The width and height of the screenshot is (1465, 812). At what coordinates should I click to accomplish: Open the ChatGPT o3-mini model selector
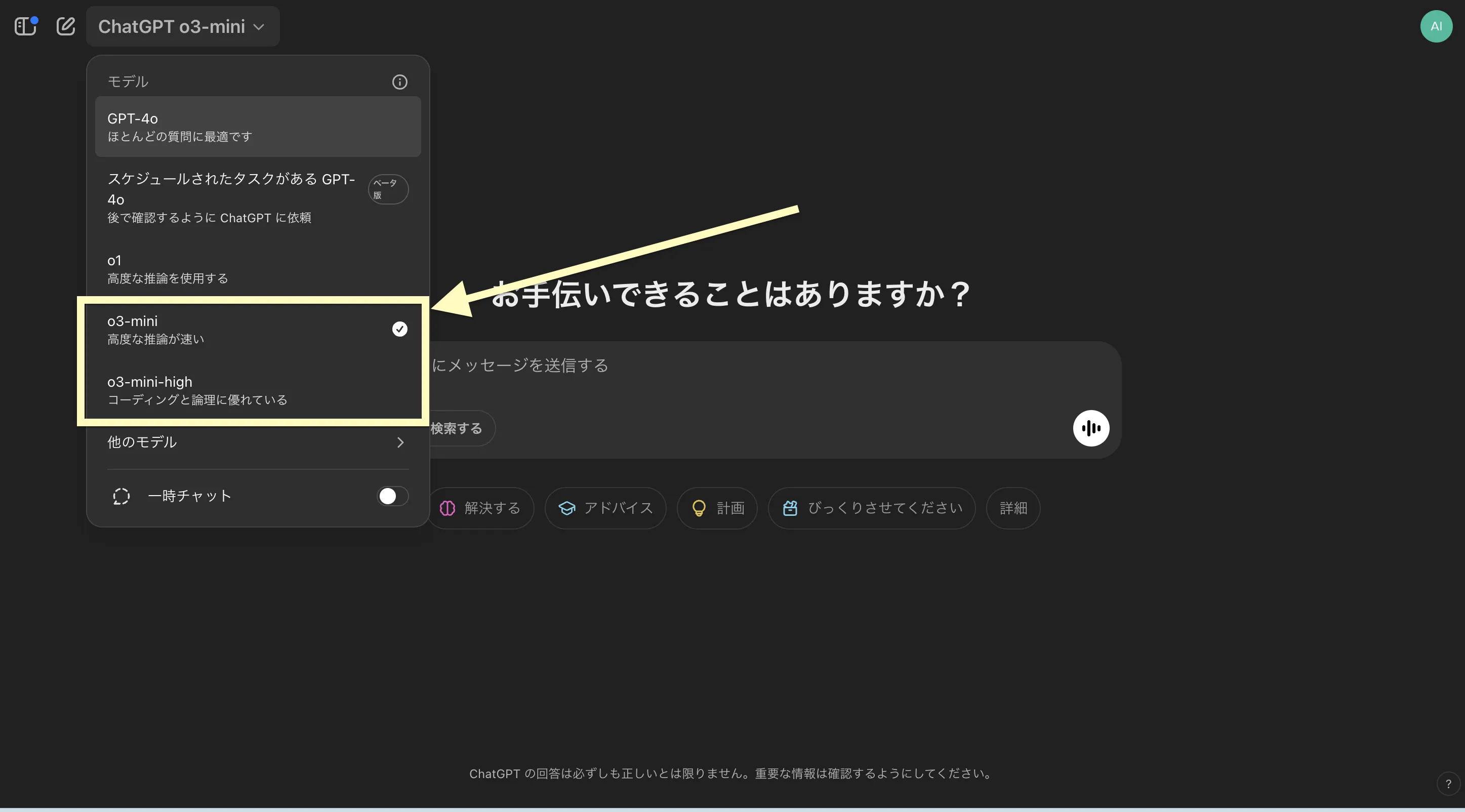(183, 26)
